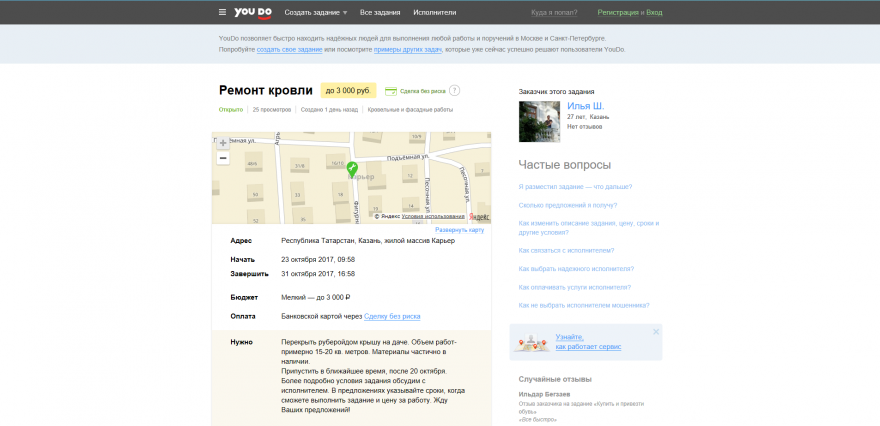Image resolution: width=880 pixels, height=426 pixels.
Task: Open customer Илья Ш. profile link
Action: (585, 105)
